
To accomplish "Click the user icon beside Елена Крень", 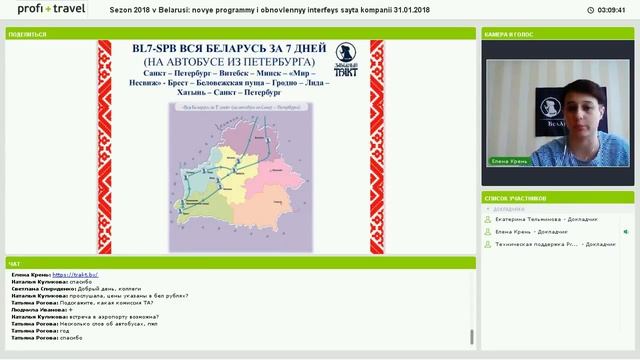I will pyautogui.click(x=487, y=232).
